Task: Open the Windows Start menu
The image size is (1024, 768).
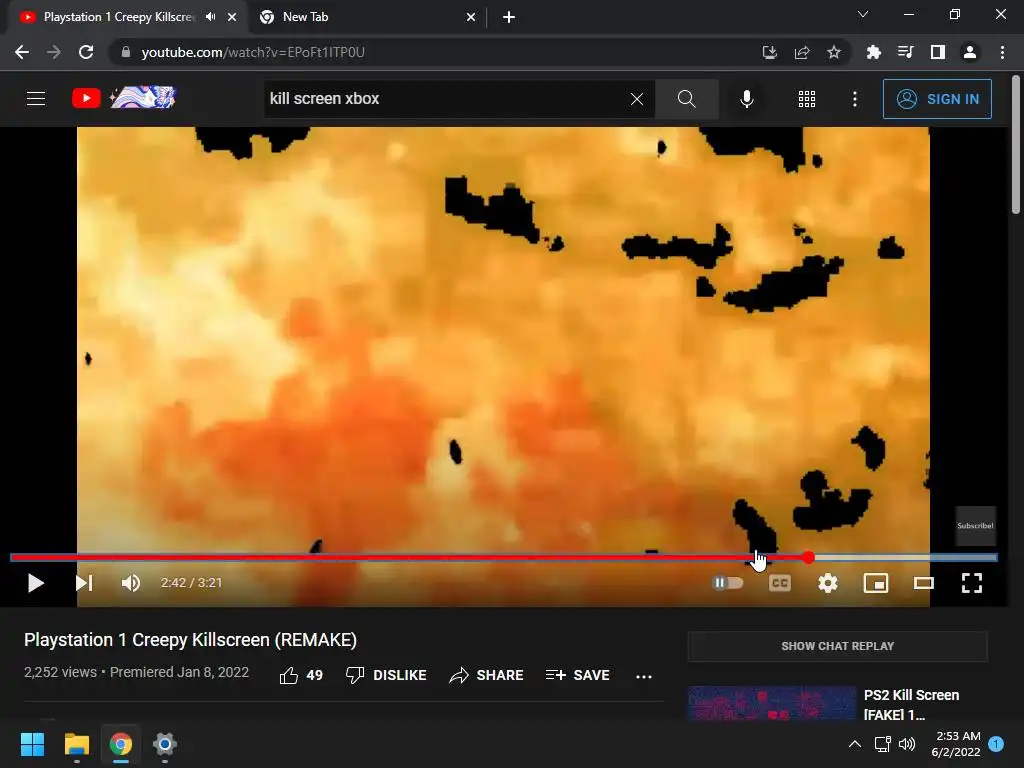Action: coord(32,744)
